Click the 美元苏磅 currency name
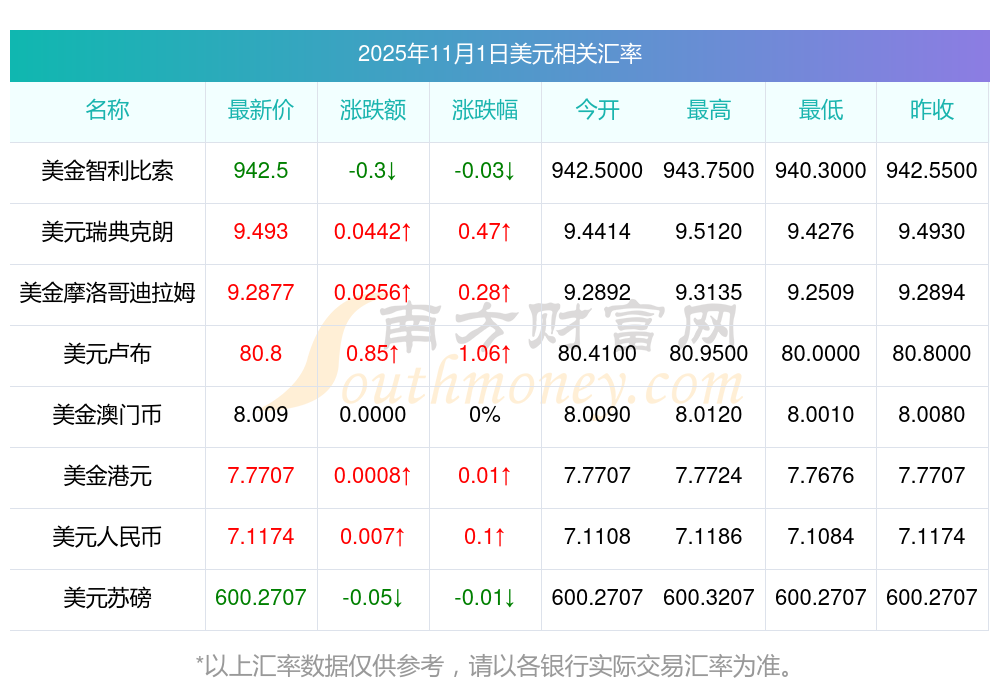Viewport: 1000px width, 697px height. 107,598
